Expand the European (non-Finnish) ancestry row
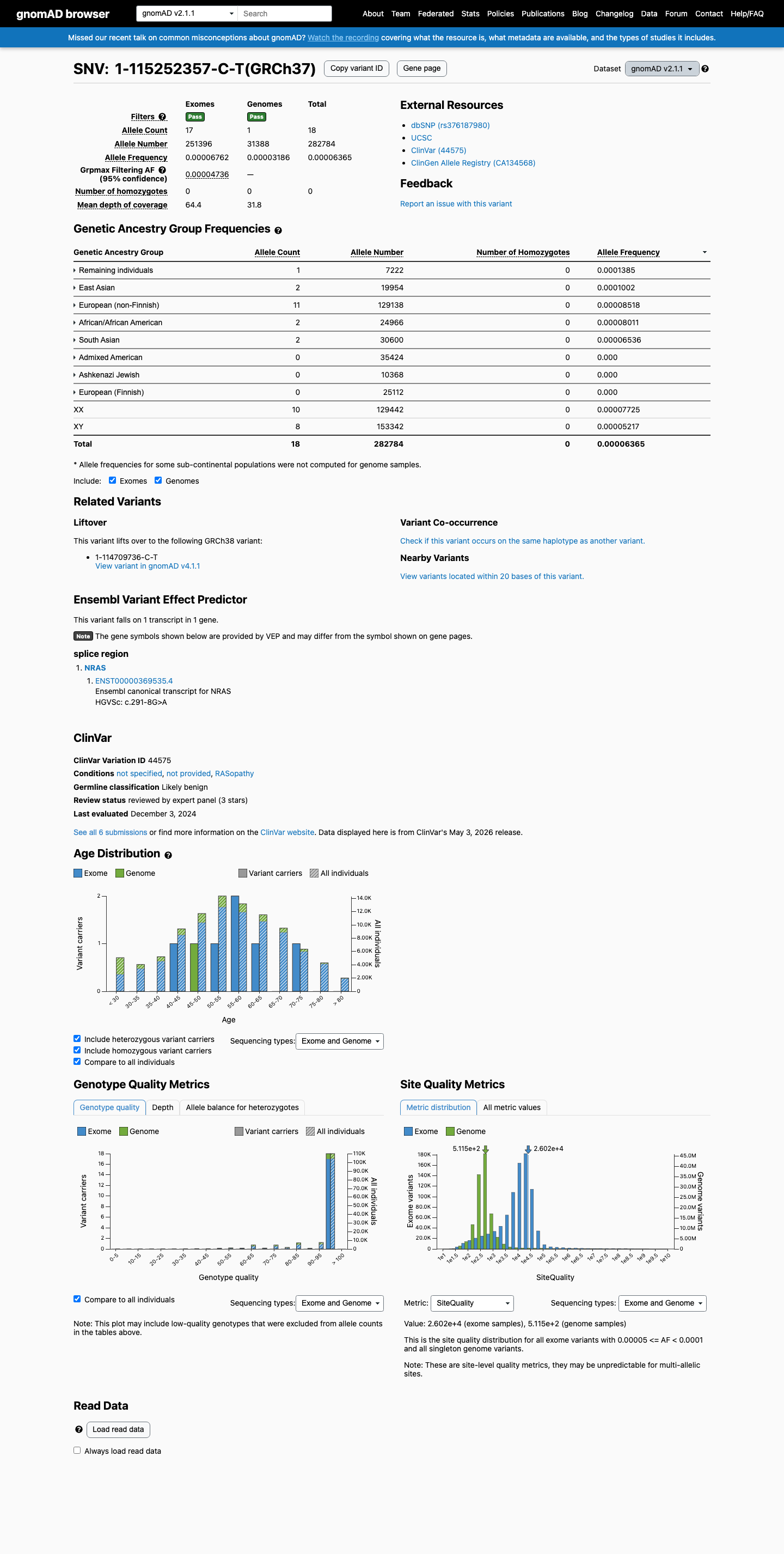Image resolution: width=784 pixels, height=1554 pixels. point(117,305)
